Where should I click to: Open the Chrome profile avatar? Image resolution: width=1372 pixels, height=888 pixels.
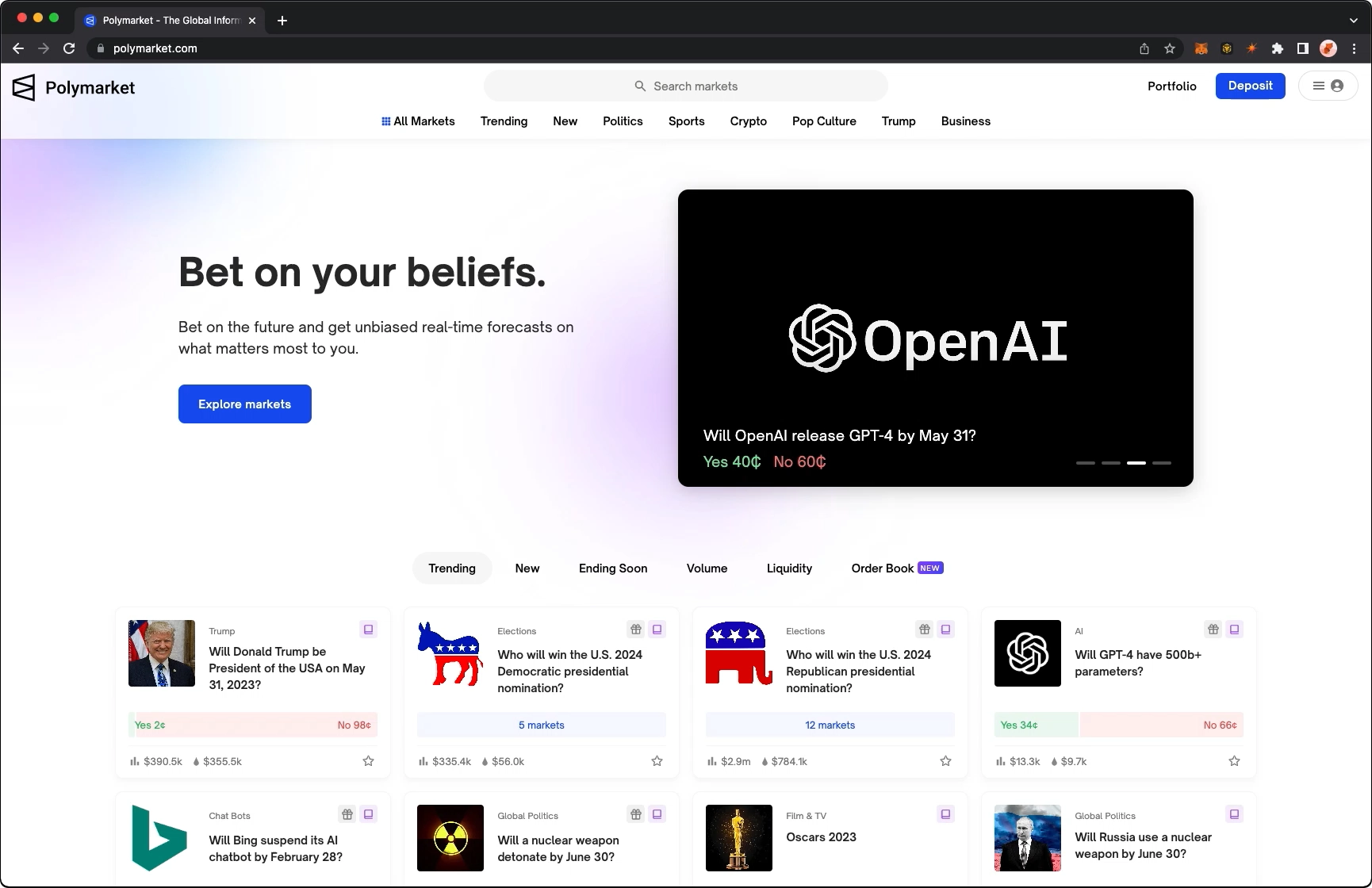1328,48
